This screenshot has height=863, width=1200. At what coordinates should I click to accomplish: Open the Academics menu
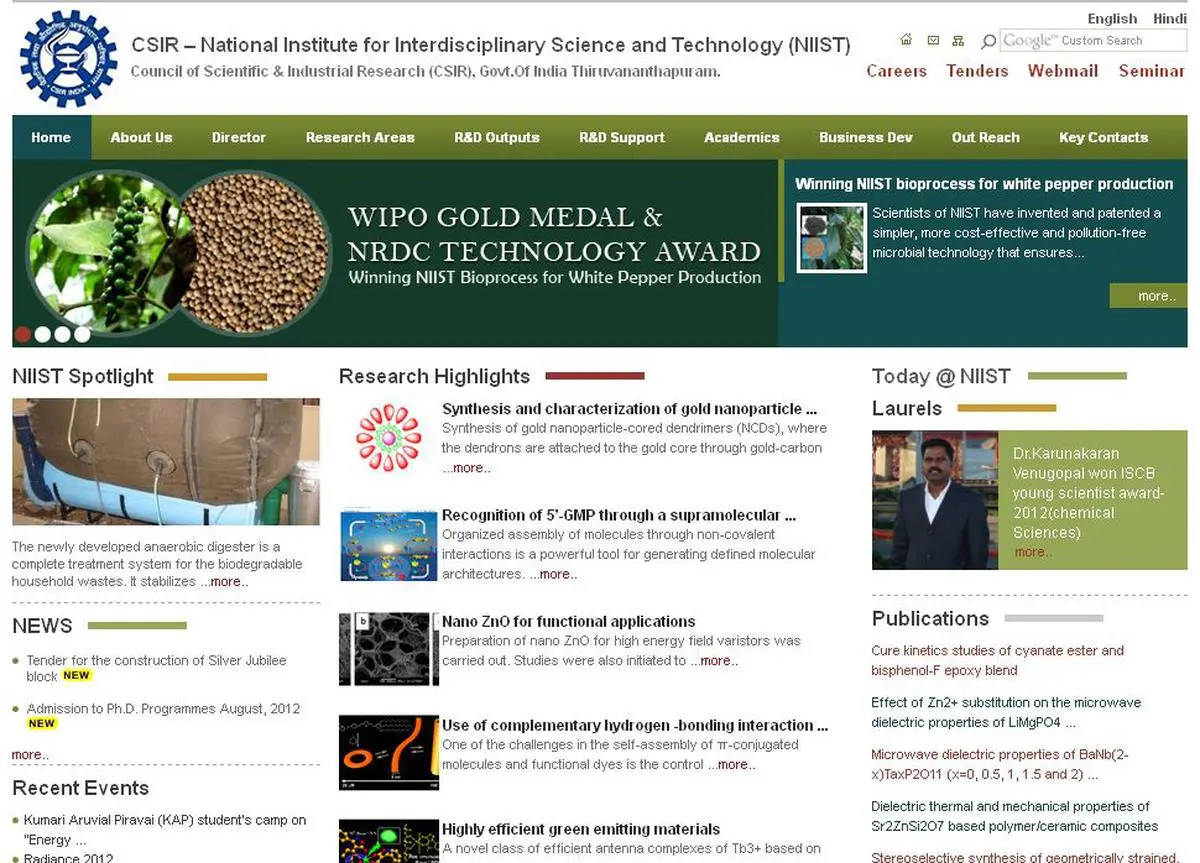(741, 137)
